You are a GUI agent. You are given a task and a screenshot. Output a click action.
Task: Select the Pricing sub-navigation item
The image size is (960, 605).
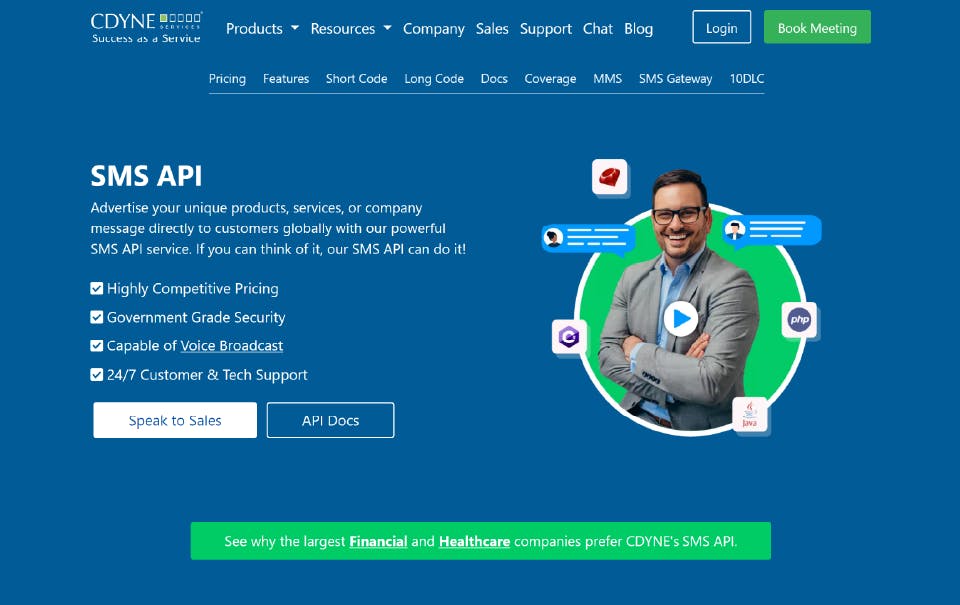[227, 78]
